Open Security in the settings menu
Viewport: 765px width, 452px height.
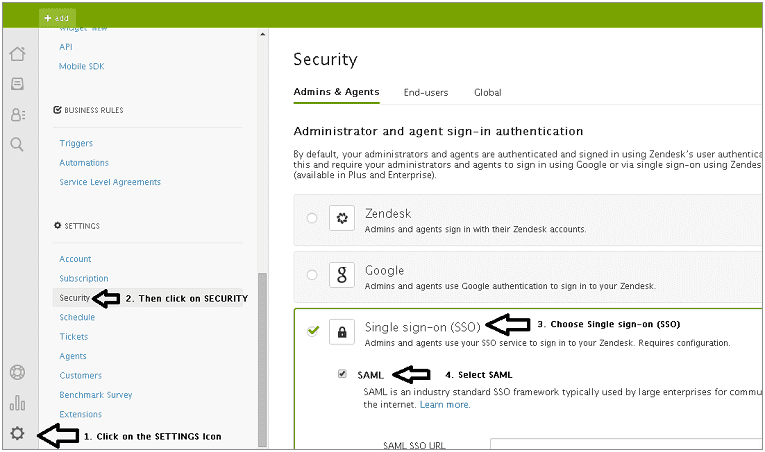pos(74,298)
